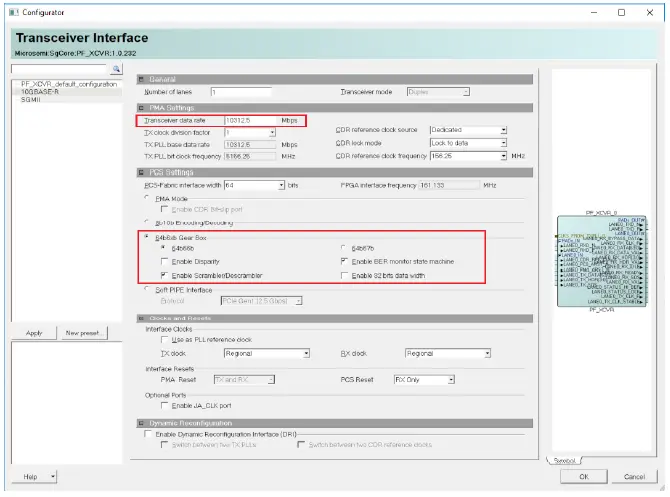The image size is (670, 497).
Task: Toggle Enable CDR Bitslip port checkbox
Action: (164, 209)
